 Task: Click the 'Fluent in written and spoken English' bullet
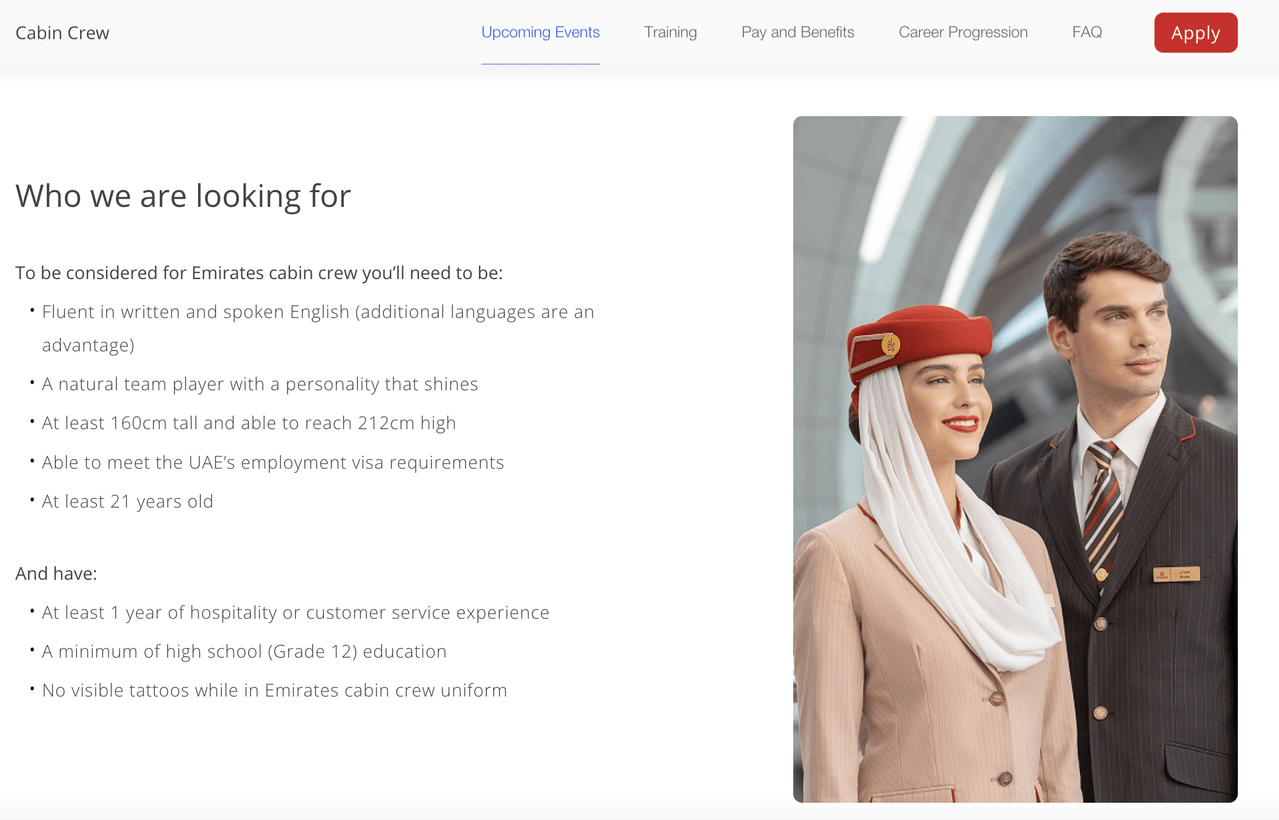click(318, 328)
